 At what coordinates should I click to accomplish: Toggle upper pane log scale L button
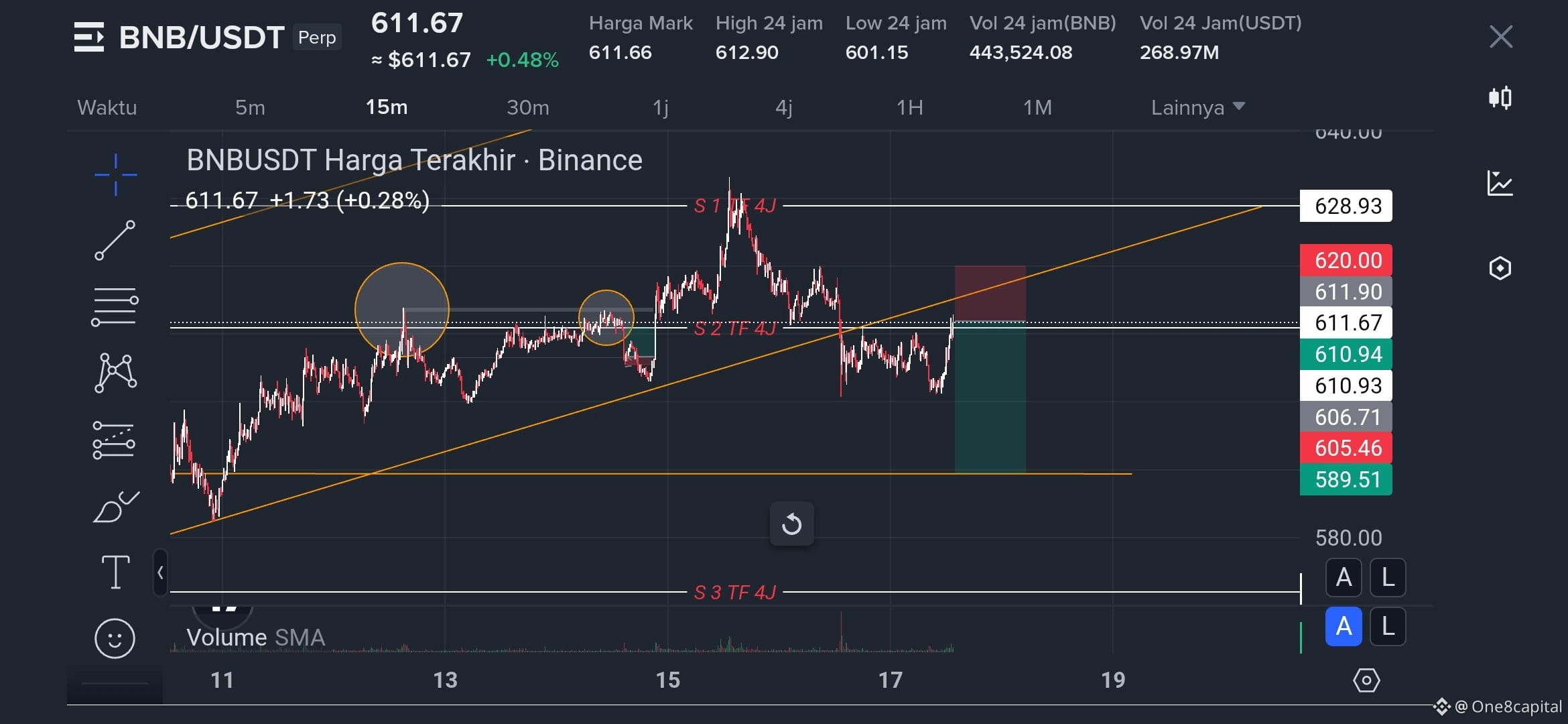[1388, 577]
